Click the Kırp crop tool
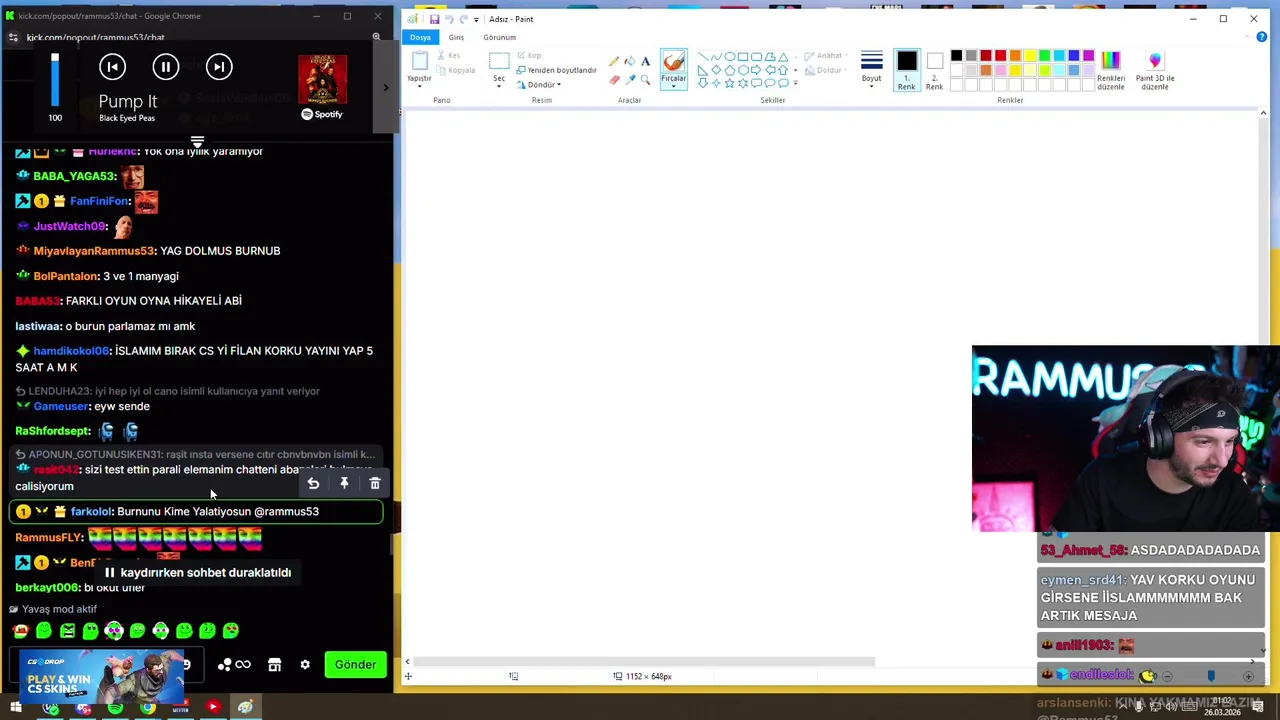 coord(529,56)
